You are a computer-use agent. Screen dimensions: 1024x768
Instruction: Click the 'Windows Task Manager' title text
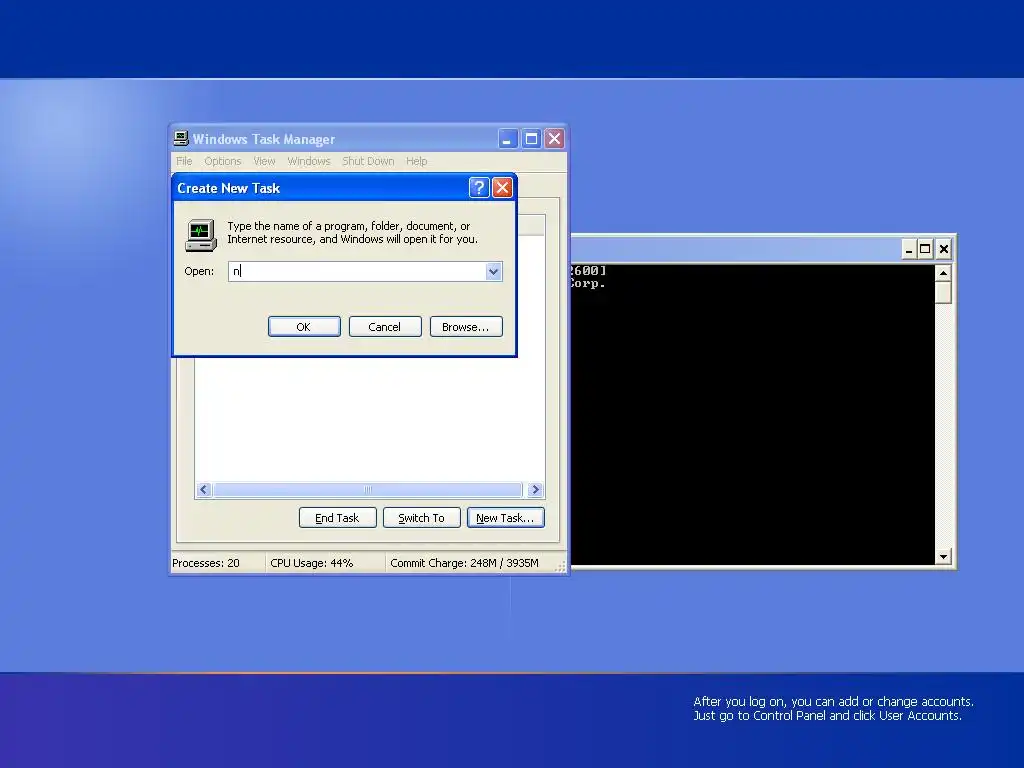pyautogui.click(x=264, y=139)
